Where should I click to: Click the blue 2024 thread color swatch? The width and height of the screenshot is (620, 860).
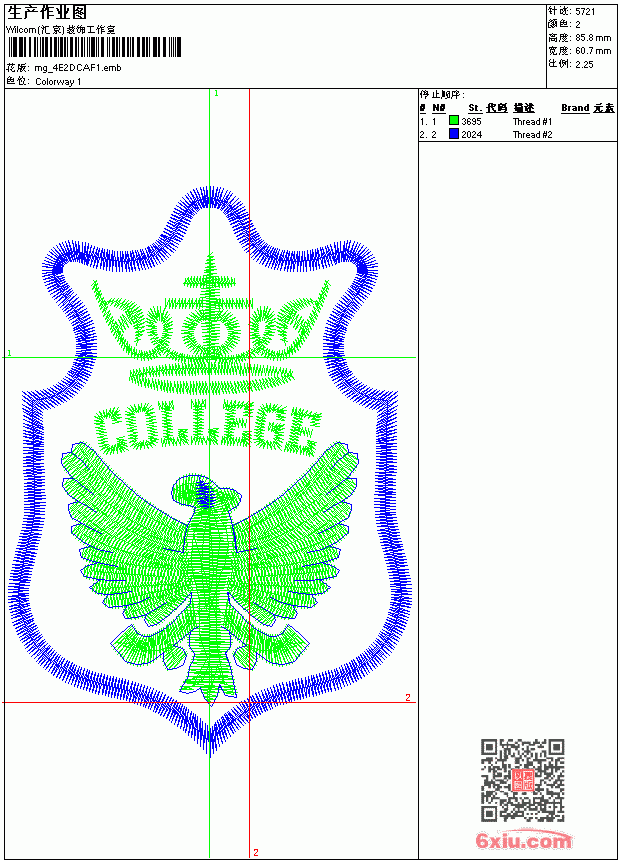(454, 134)
